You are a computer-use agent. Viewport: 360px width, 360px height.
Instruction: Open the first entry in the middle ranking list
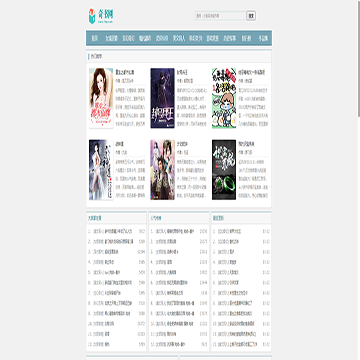click(x=175, y=231)
